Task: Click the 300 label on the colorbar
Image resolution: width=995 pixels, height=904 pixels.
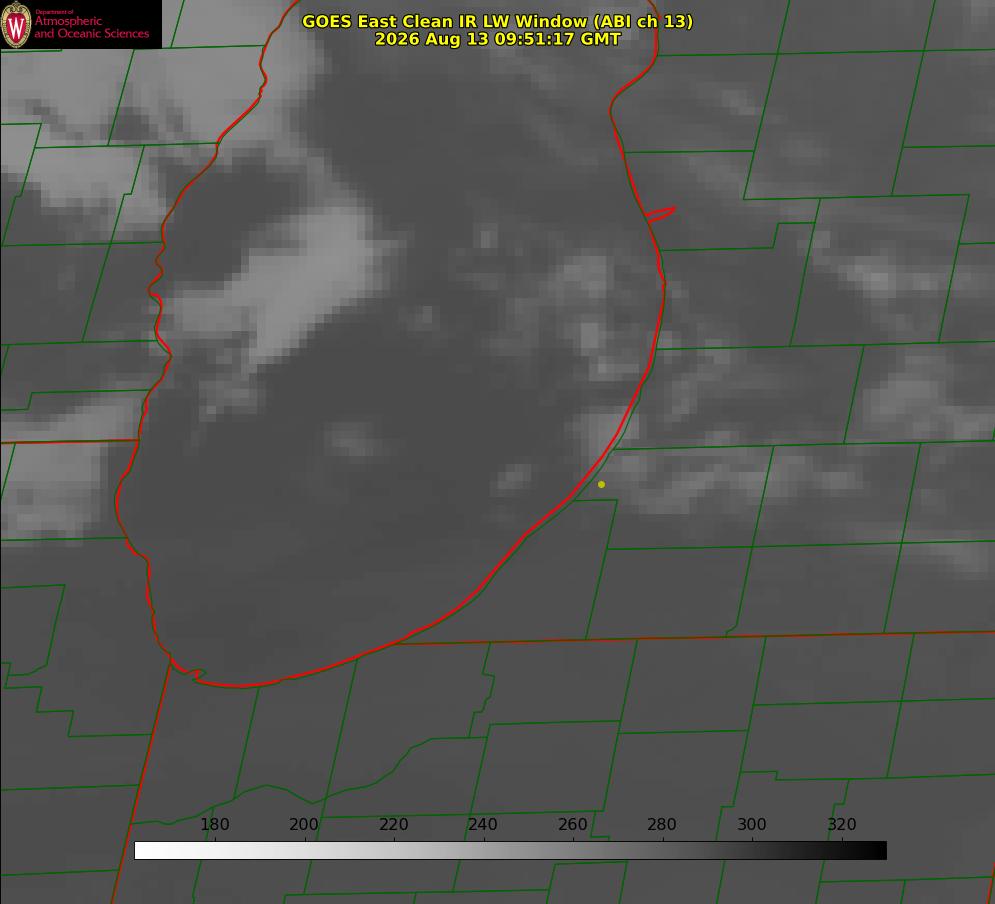Action: point(751,824)
